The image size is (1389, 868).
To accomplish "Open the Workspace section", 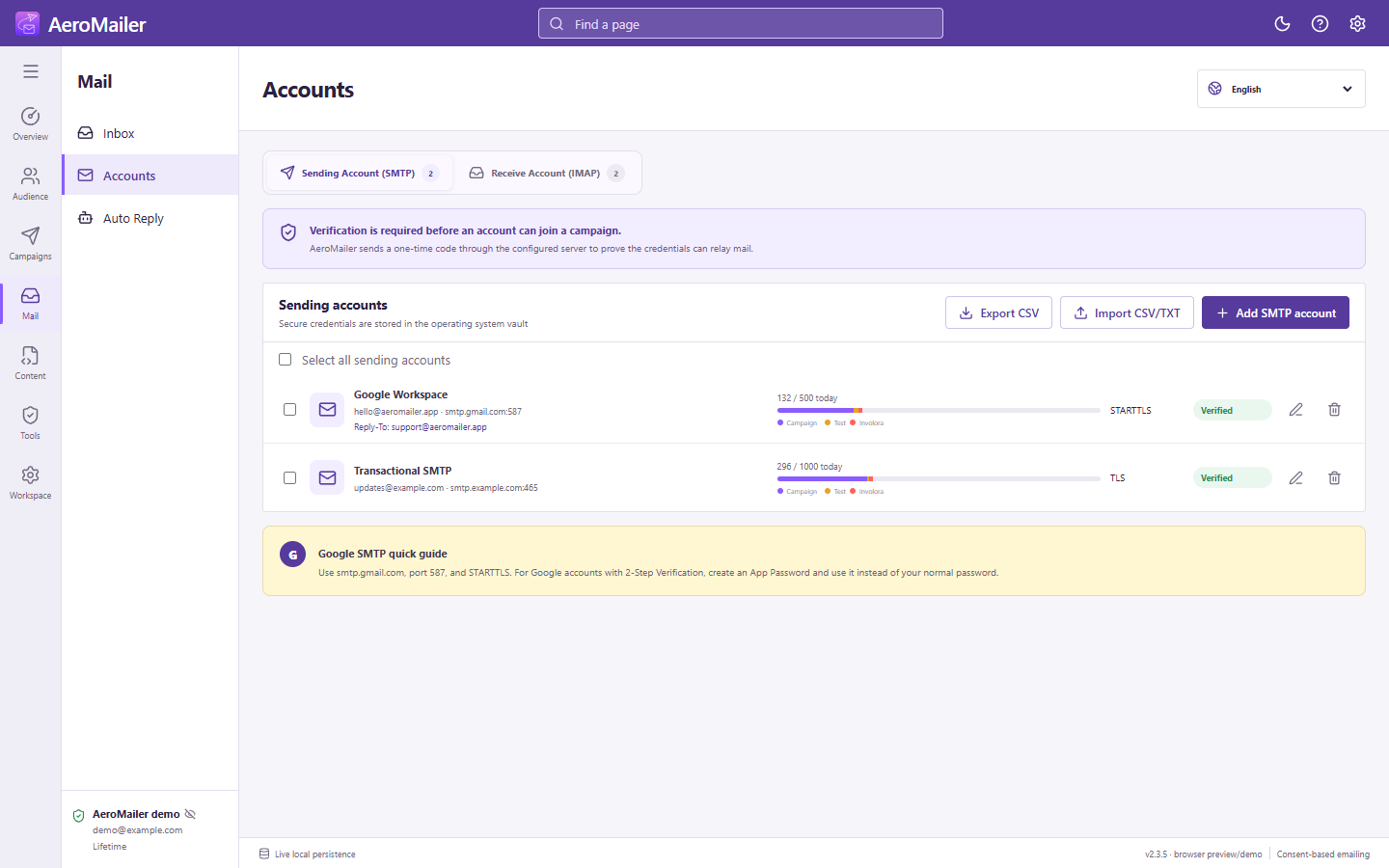I will pyautogui.click(x=31, y=482).
